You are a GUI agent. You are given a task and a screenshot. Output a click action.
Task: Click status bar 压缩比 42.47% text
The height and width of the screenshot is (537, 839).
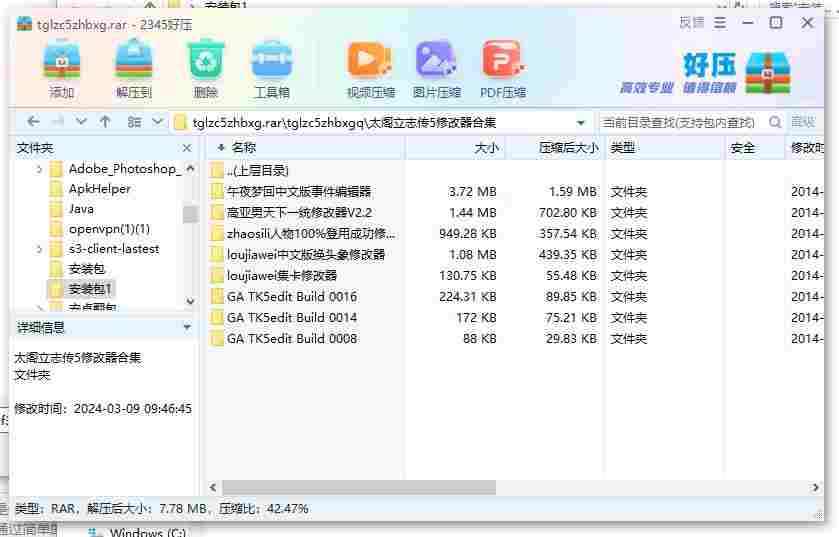(x=263, y=508)
